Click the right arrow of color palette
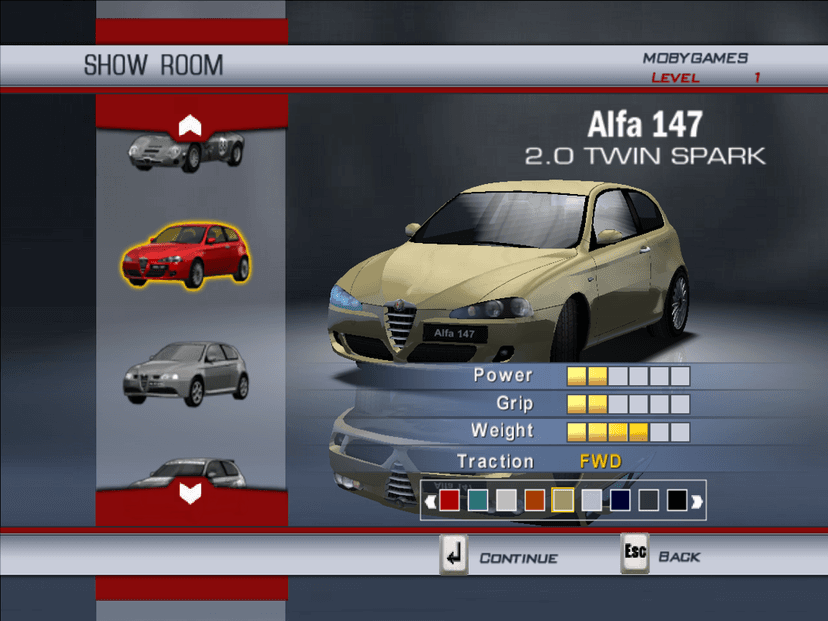This screenshot has width=828, height=621. point(697,501)
